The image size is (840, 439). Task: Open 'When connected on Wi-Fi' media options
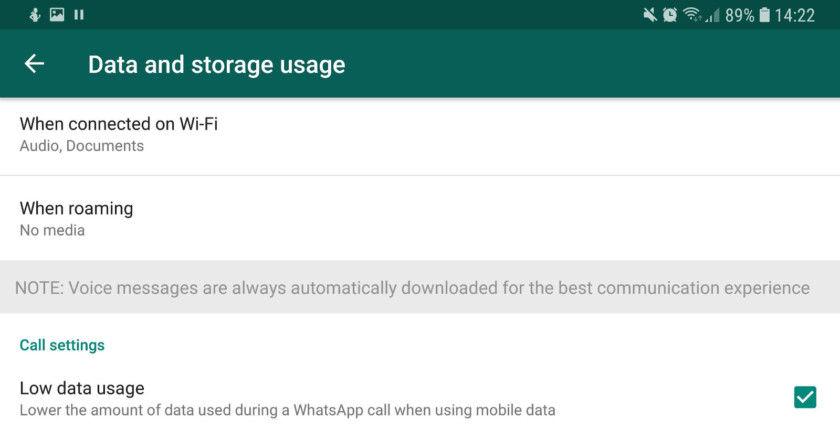click(x=119, y=125)
